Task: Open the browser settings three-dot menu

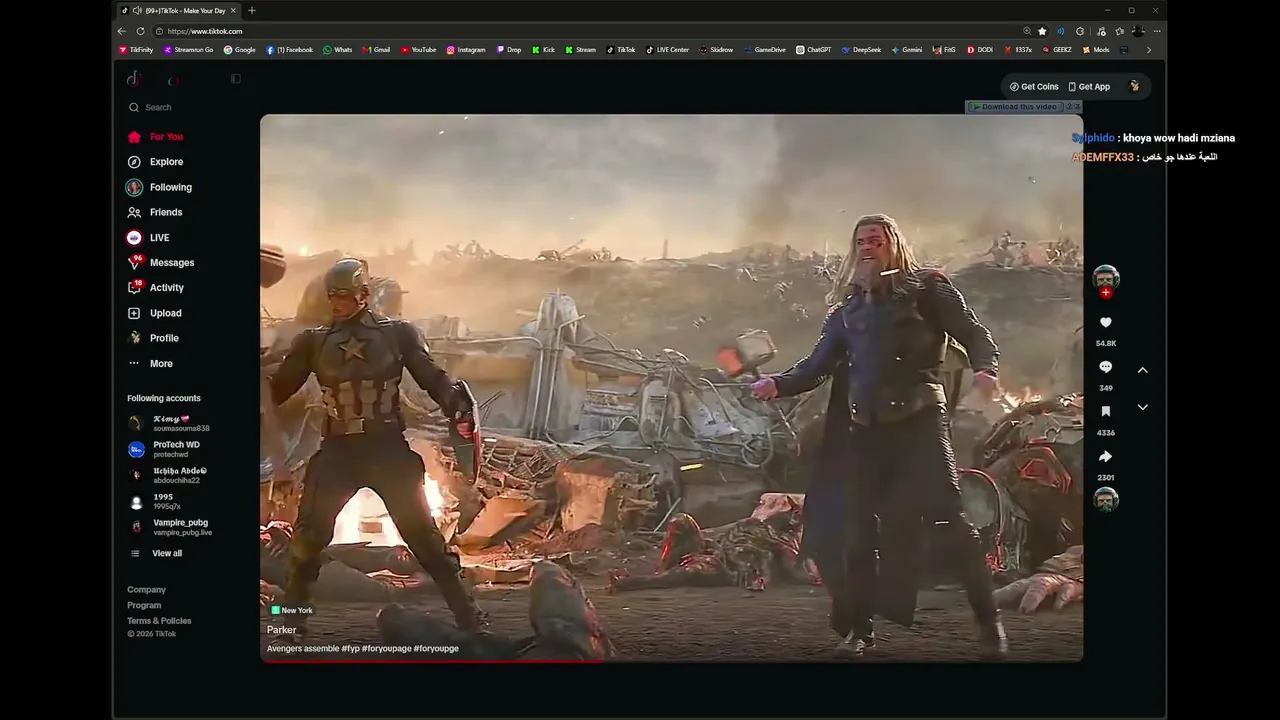Action: click(x=1157, y=31)
